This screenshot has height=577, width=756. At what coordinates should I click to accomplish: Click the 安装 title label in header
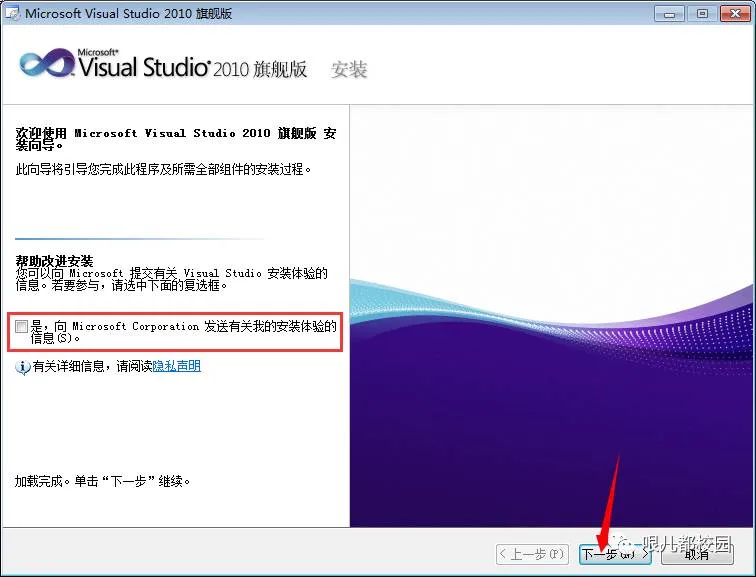point(349,69)
